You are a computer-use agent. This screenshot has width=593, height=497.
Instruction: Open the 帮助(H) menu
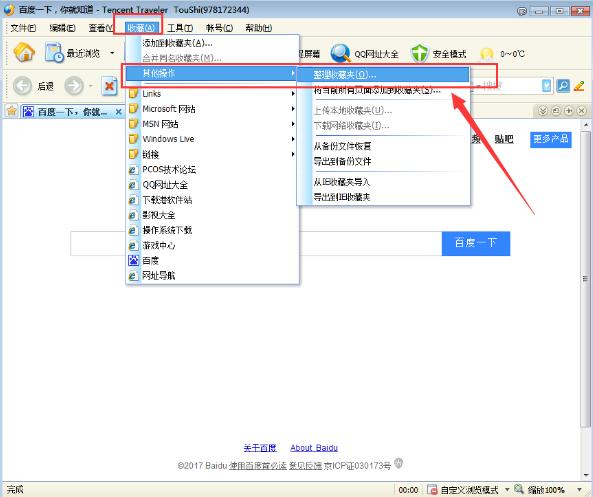tap(259, 28)
